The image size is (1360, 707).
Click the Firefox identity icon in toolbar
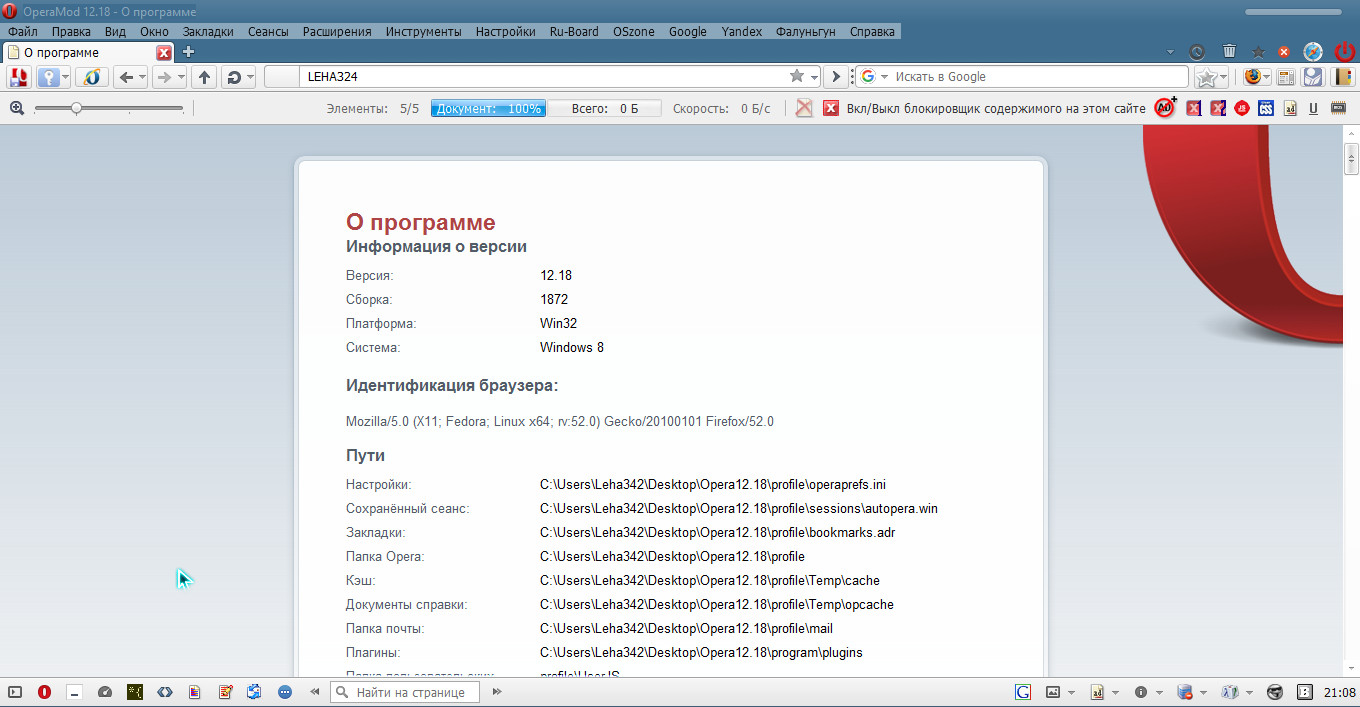[1251, 77]
